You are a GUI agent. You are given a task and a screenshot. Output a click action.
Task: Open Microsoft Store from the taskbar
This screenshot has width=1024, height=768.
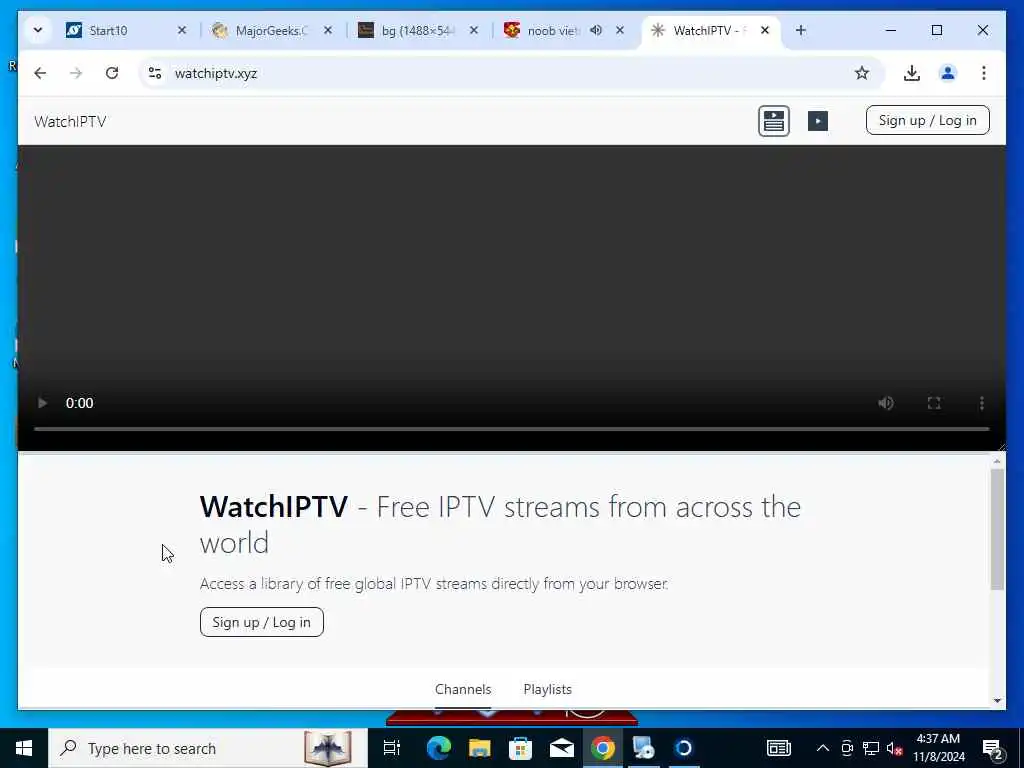520,748
